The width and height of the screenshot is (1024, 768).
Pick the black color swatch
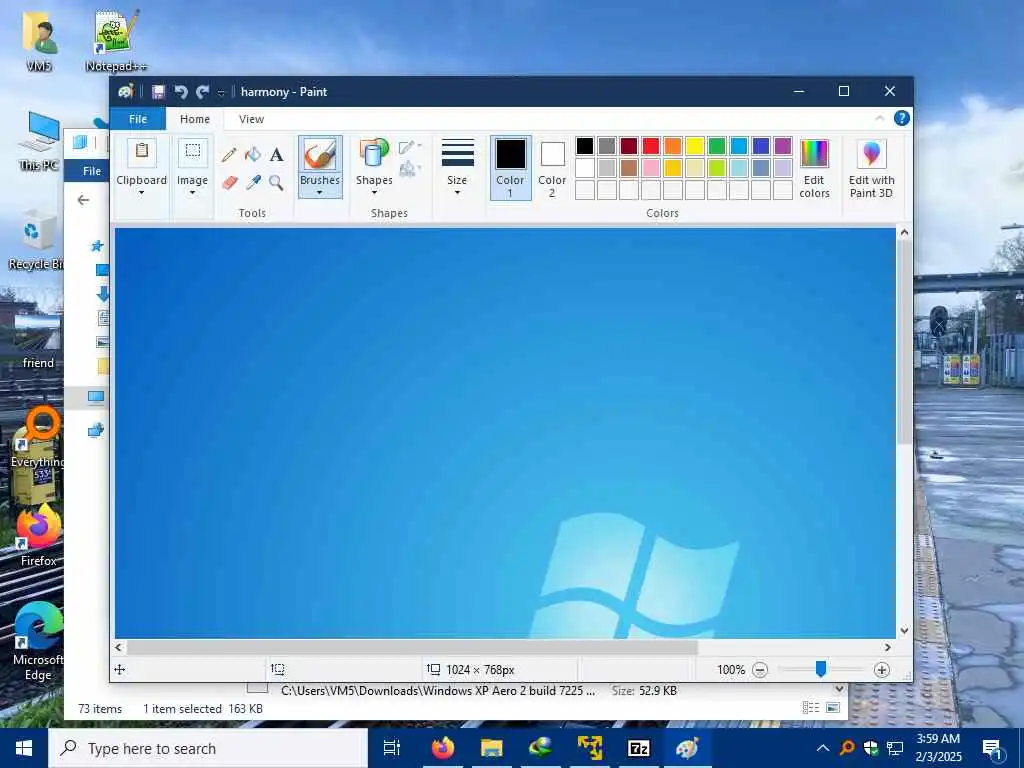[585, 146]
